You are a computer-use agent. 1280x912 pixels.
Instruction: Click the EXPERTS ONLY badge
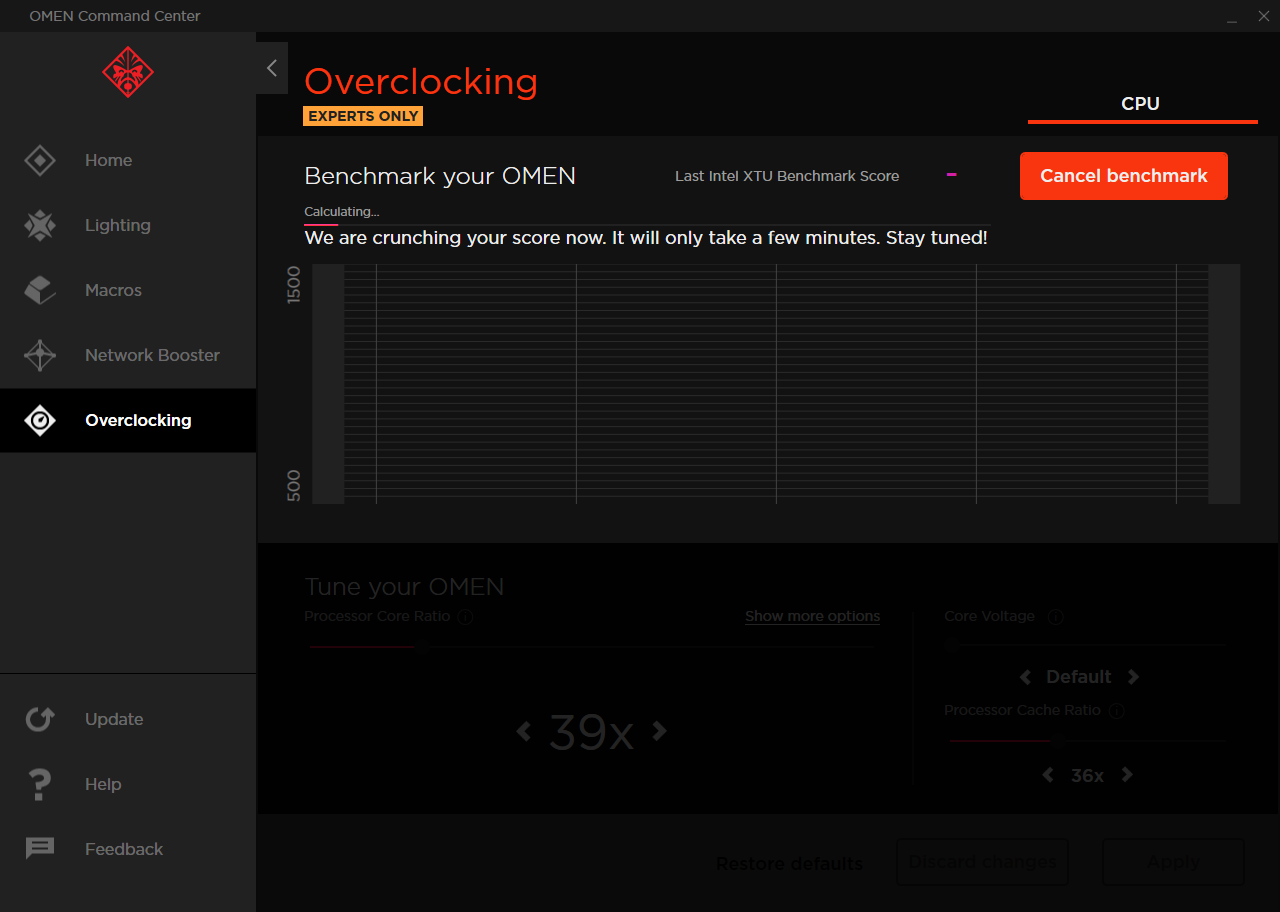tap(363, 116)
